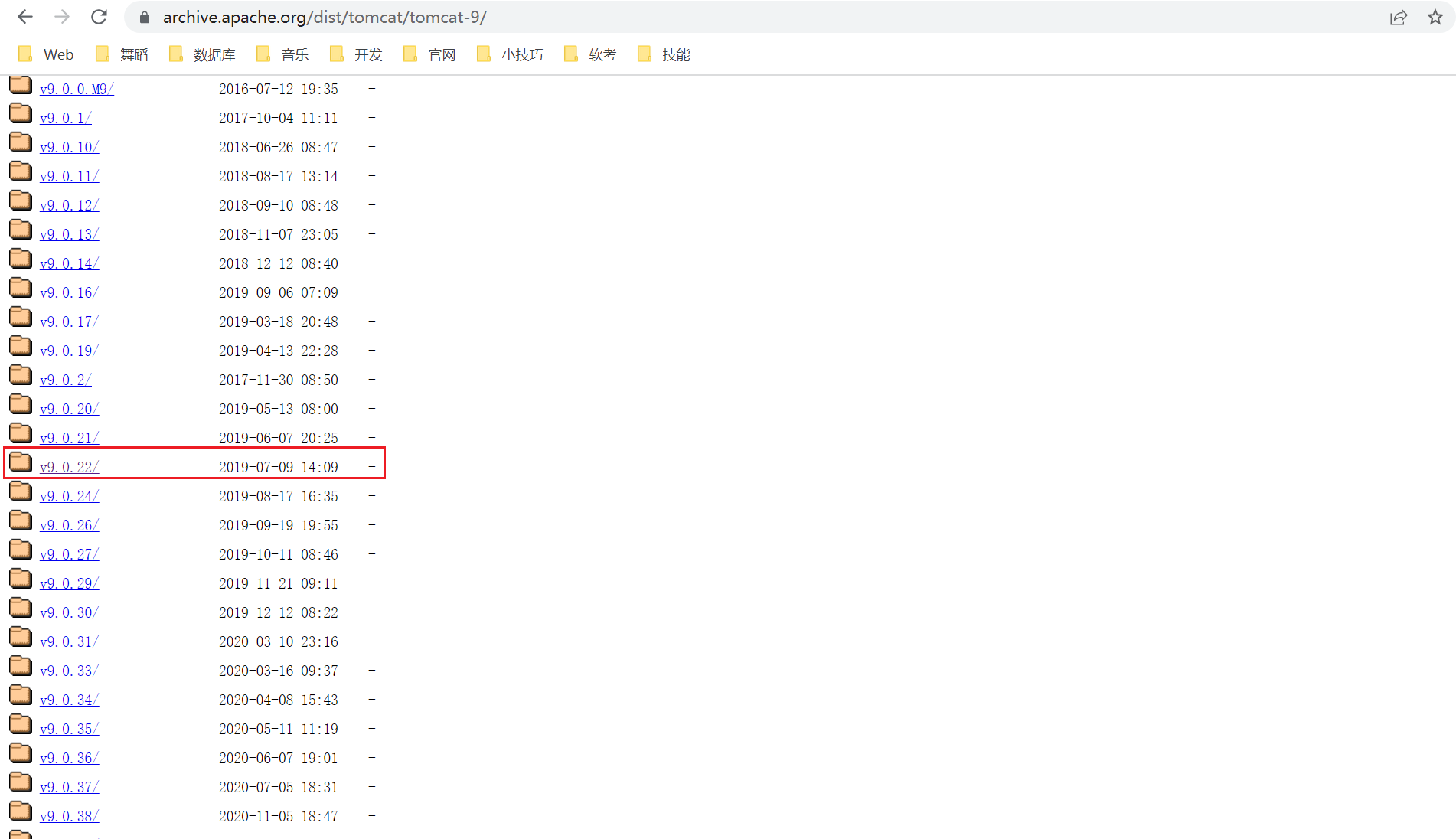Open the v9.0.21/ directory link
The height and width of the screenshot is (839, 1456).
[x=69, y=438]
